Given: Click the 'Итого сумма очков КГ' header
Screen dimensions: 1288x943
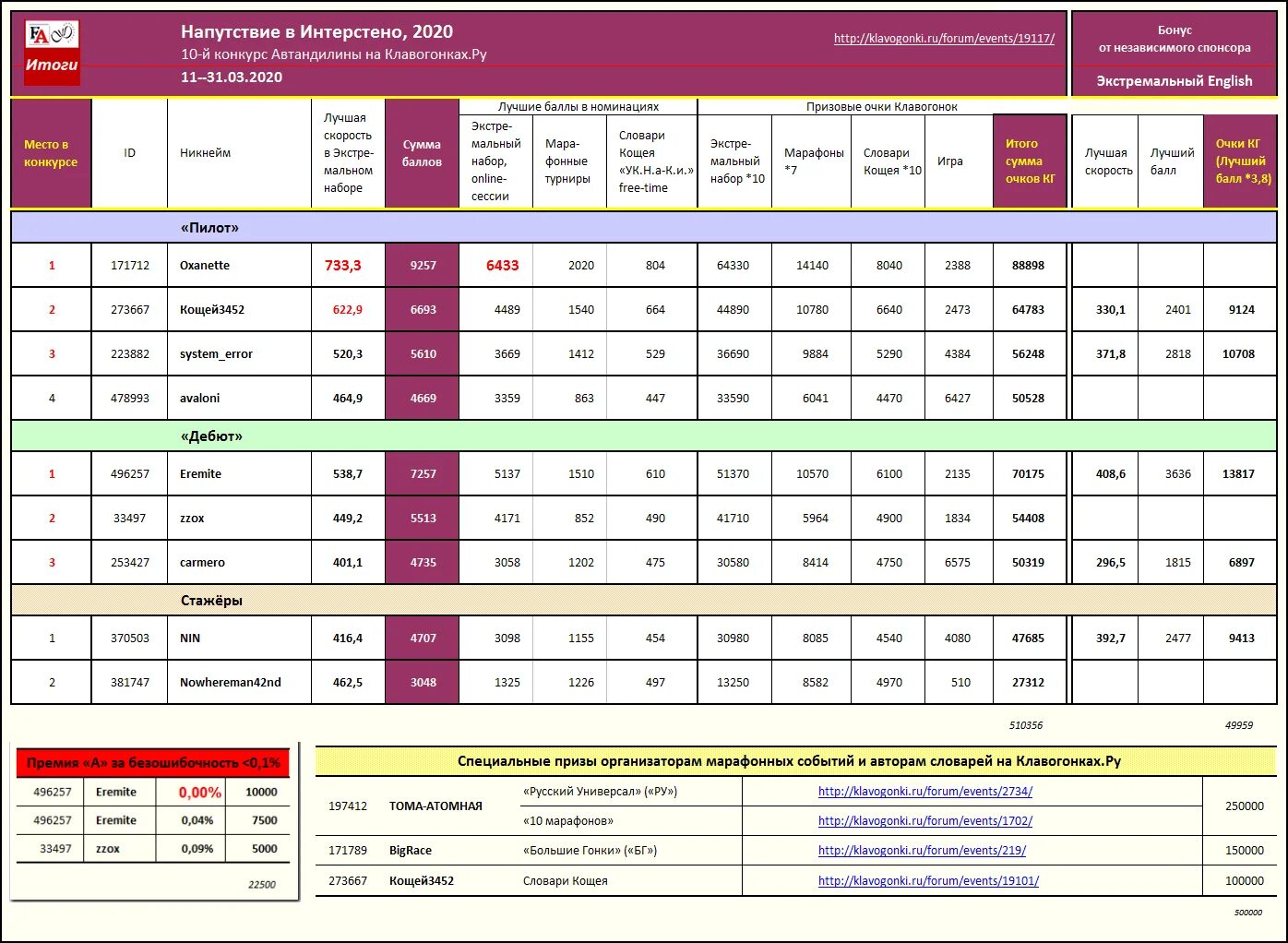Looking at the screenshot, I should pyautogui.click(x=1030, y=161).
